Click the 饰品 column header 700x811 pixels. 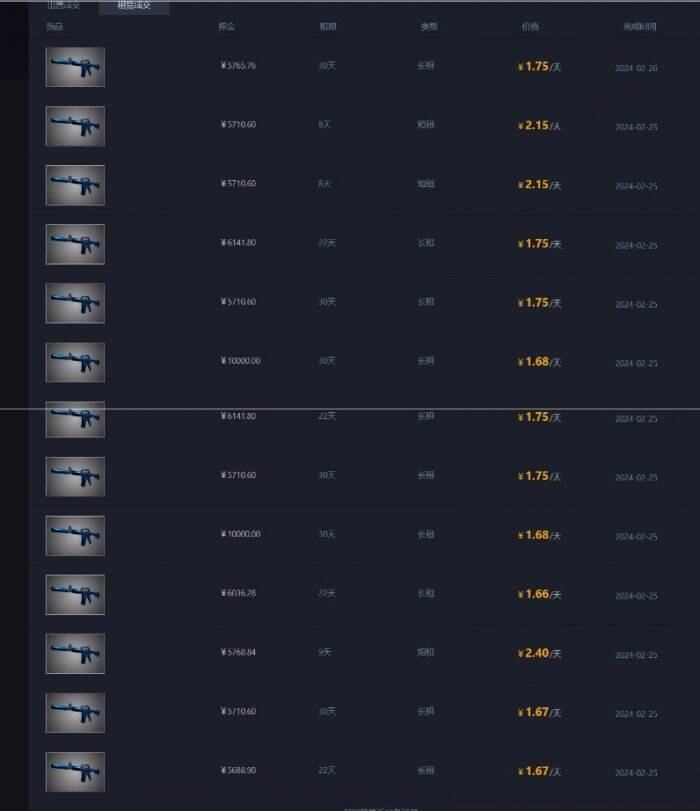[x=55, y=26]
